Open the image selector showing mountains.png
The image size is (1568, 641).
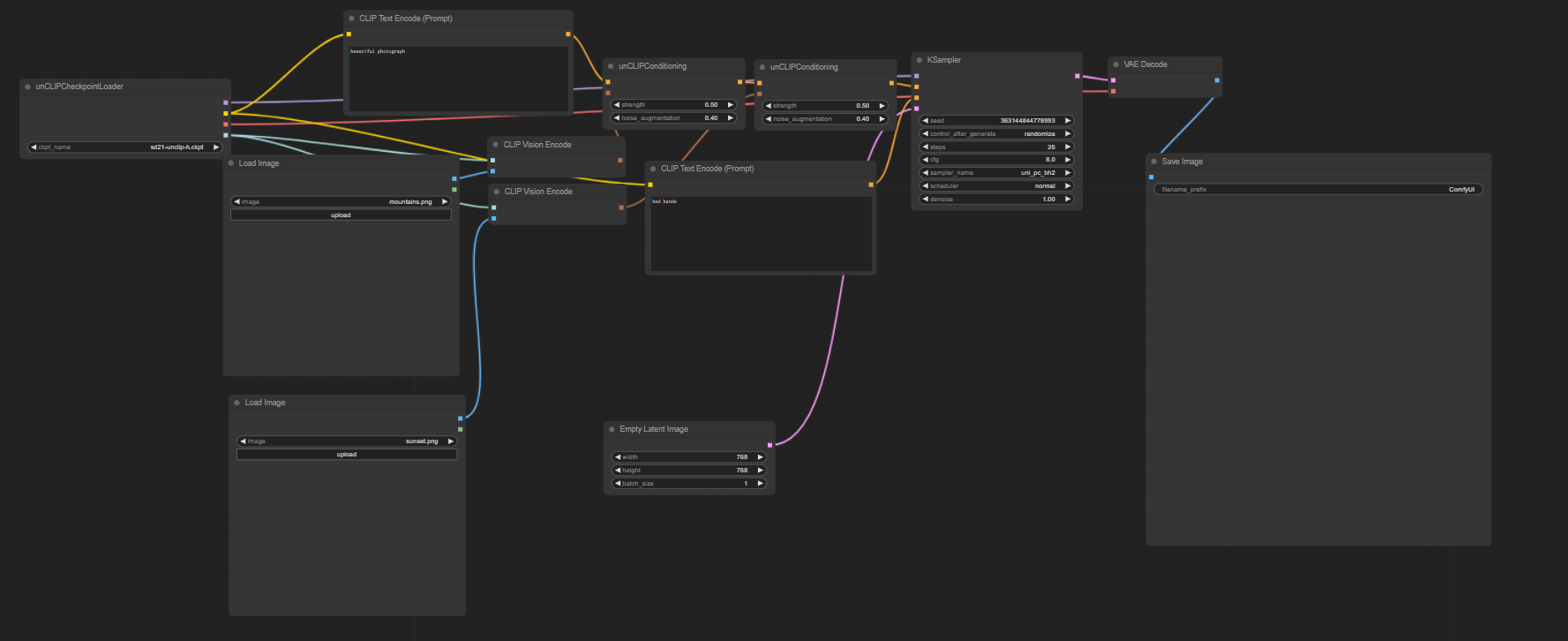(x=341, y=202)
